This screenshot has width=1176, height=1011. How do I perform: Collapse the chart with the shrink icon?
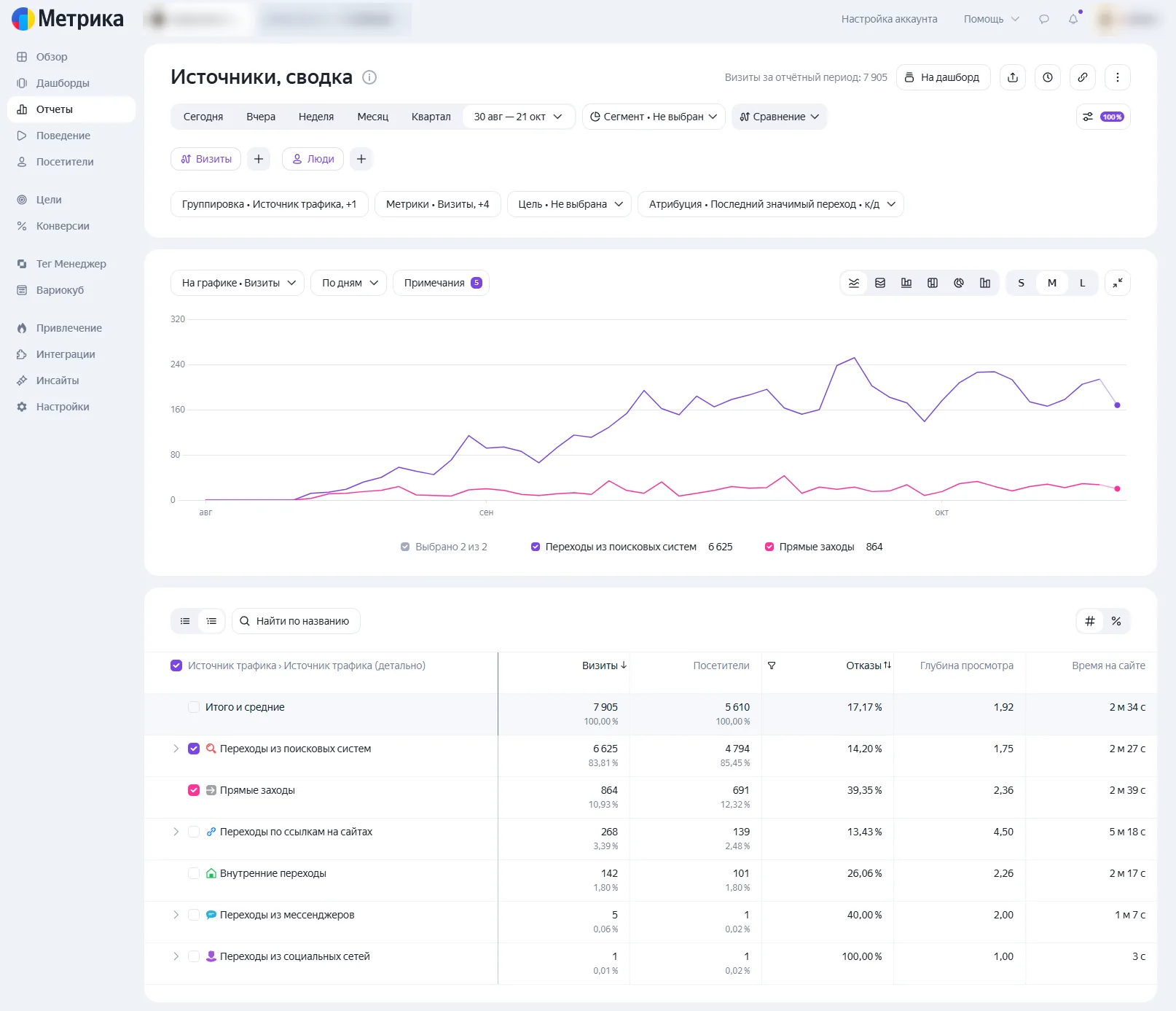point(1118,283)
